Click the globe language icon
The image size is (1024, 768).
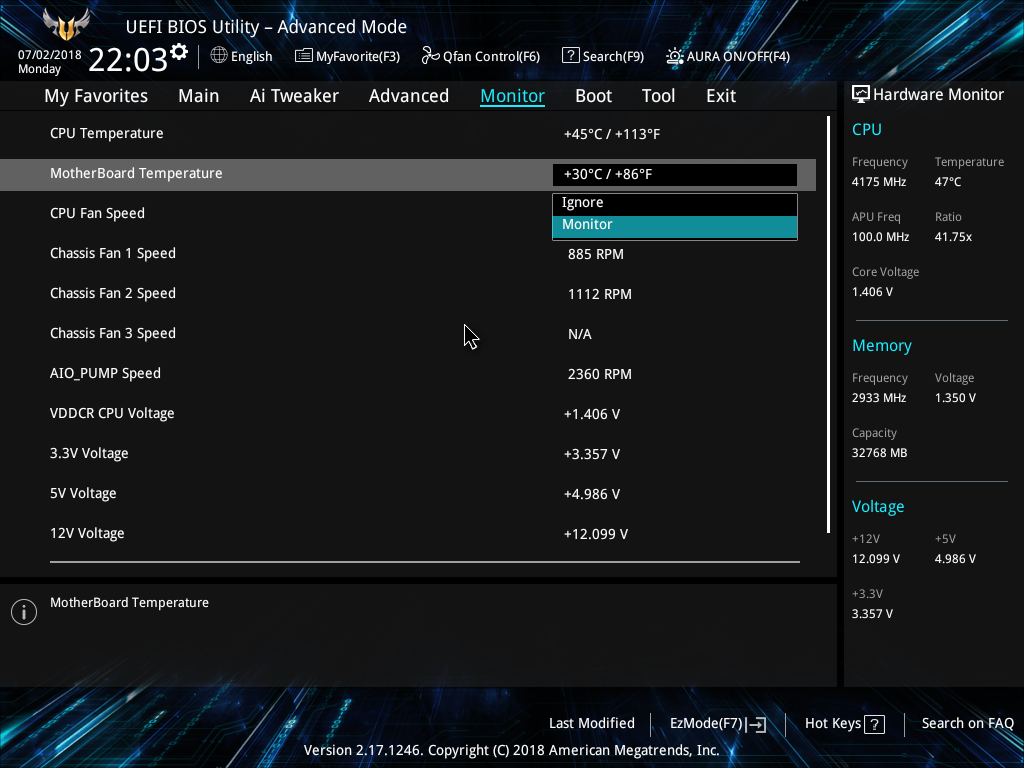(219, 56)
